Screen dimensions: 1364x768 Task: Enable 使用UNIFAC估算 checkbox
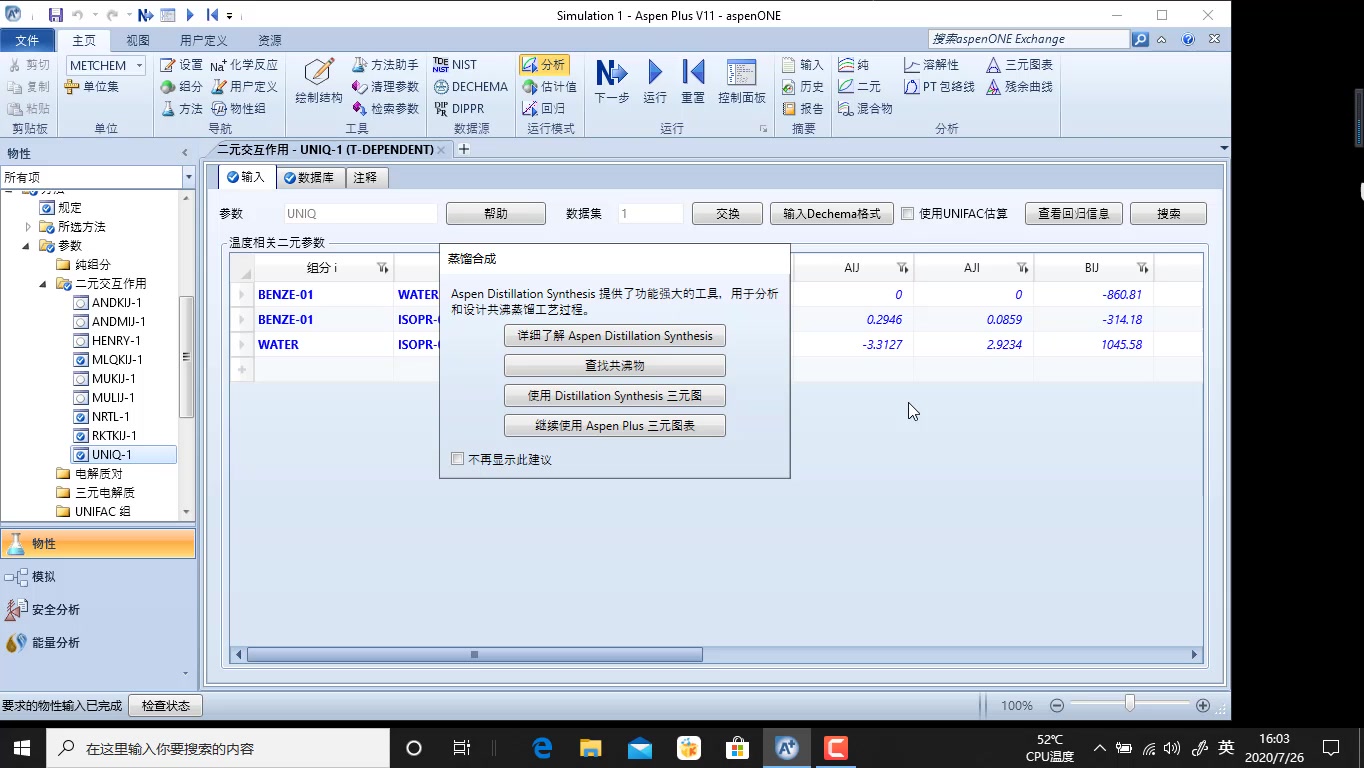[907, 213]
